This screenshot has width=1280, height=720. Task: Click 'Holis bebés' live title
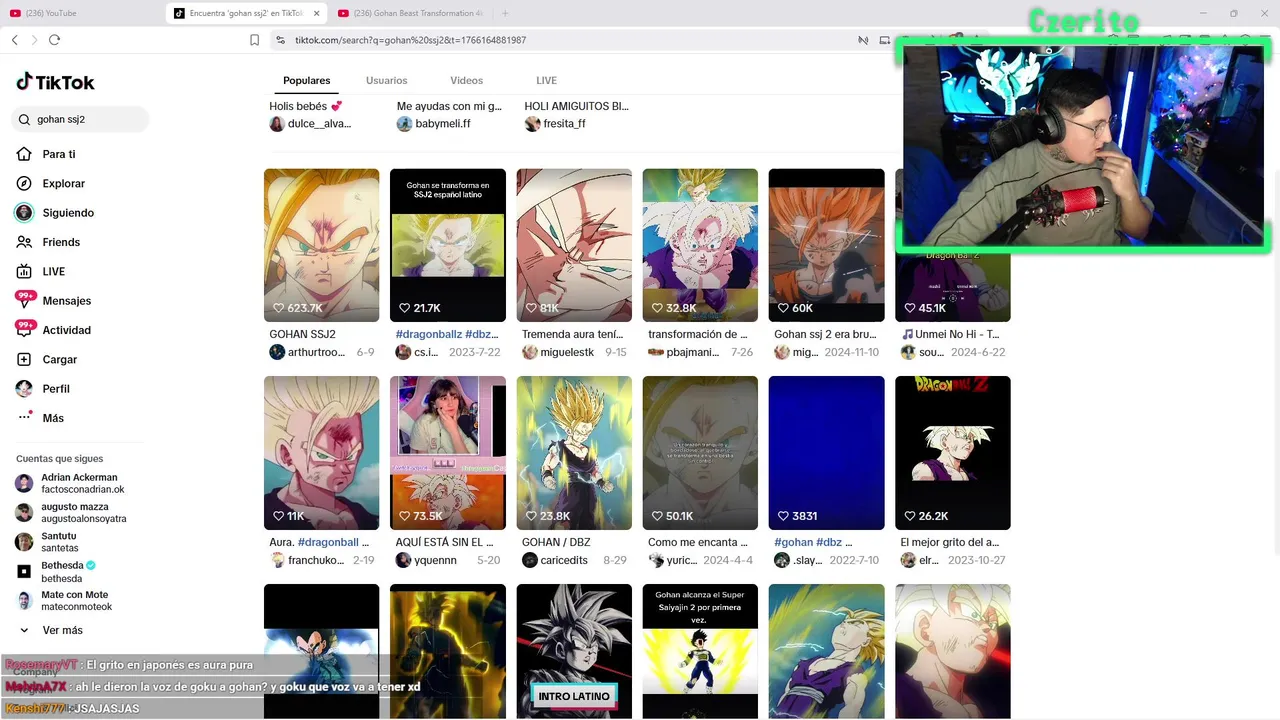(x=305, y=106)
